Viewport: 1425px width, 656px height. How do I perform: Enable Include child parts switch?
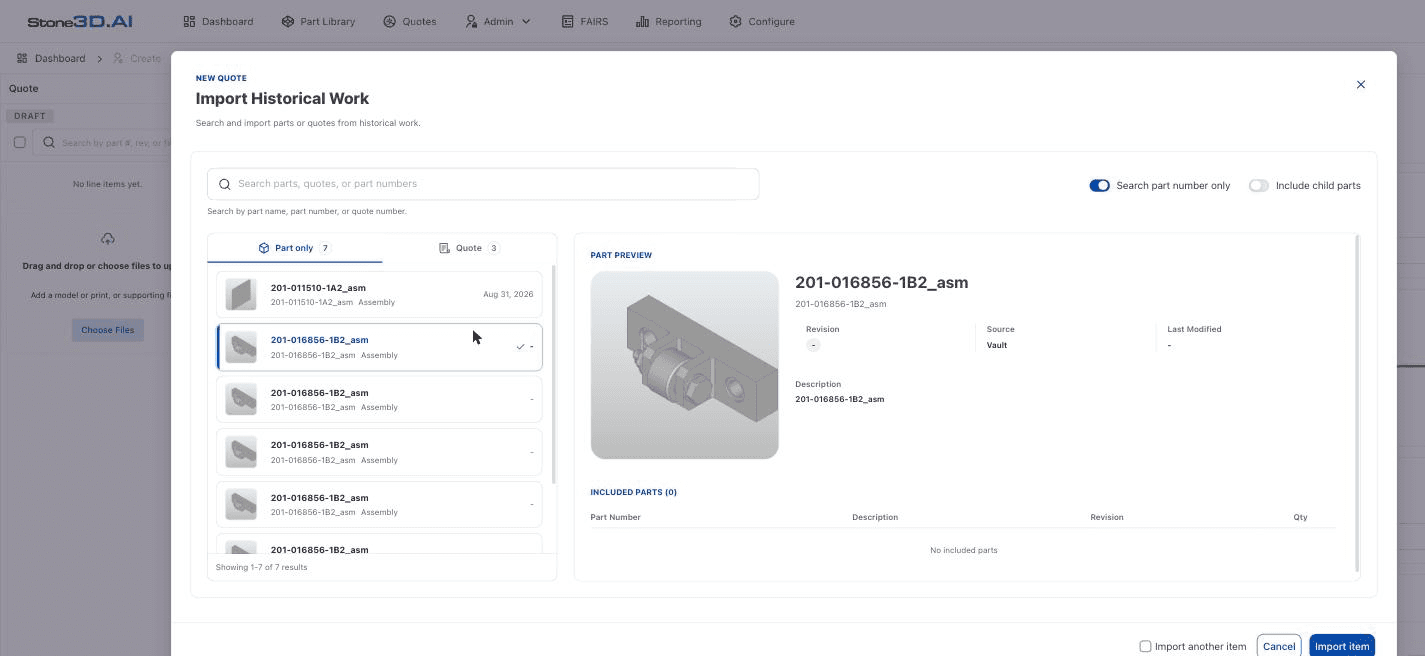point(1258,185)
